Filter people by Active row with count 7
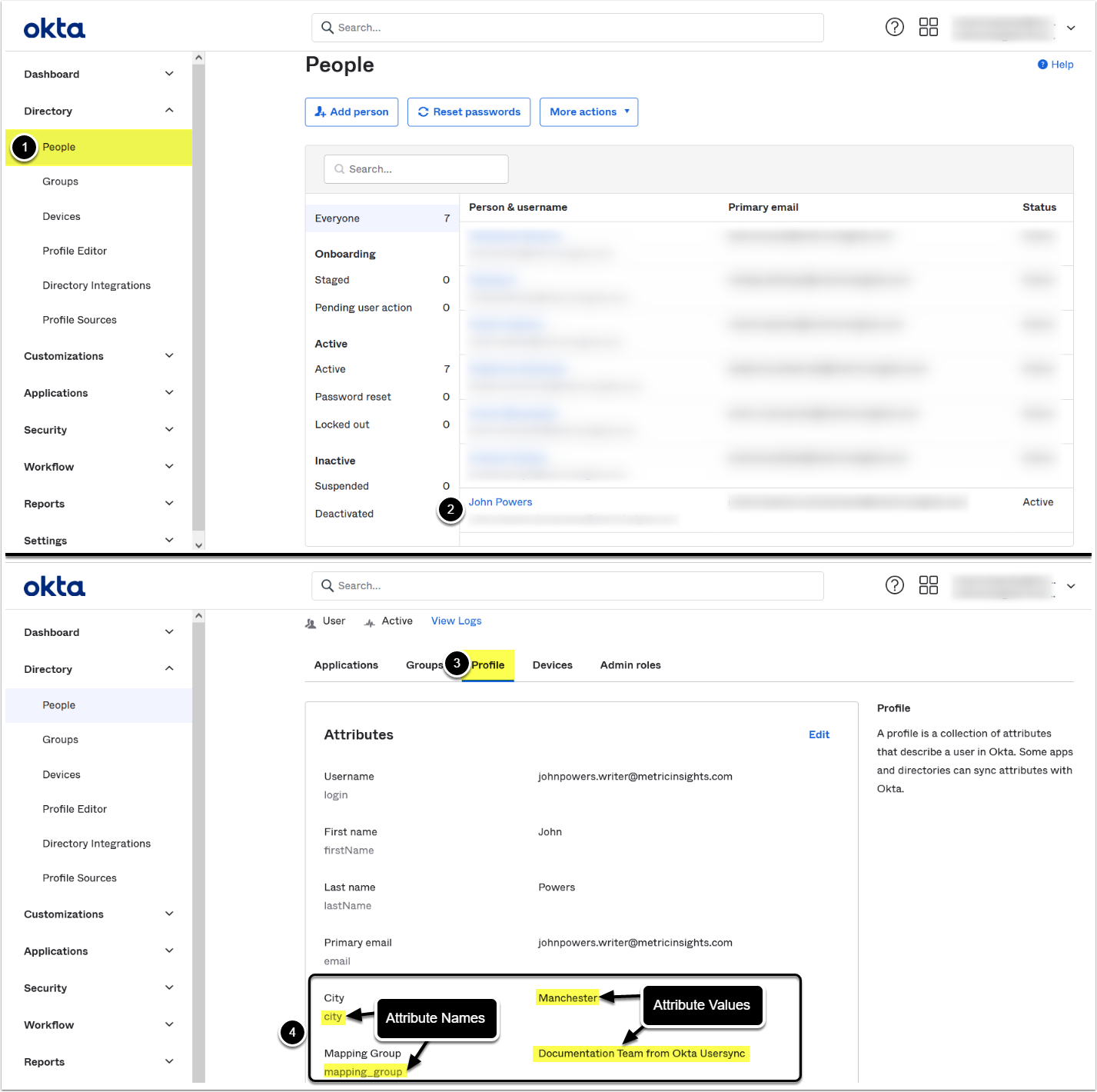Screen dimensions: 1097x1092 pyautogui.click(x=382, y=369)
